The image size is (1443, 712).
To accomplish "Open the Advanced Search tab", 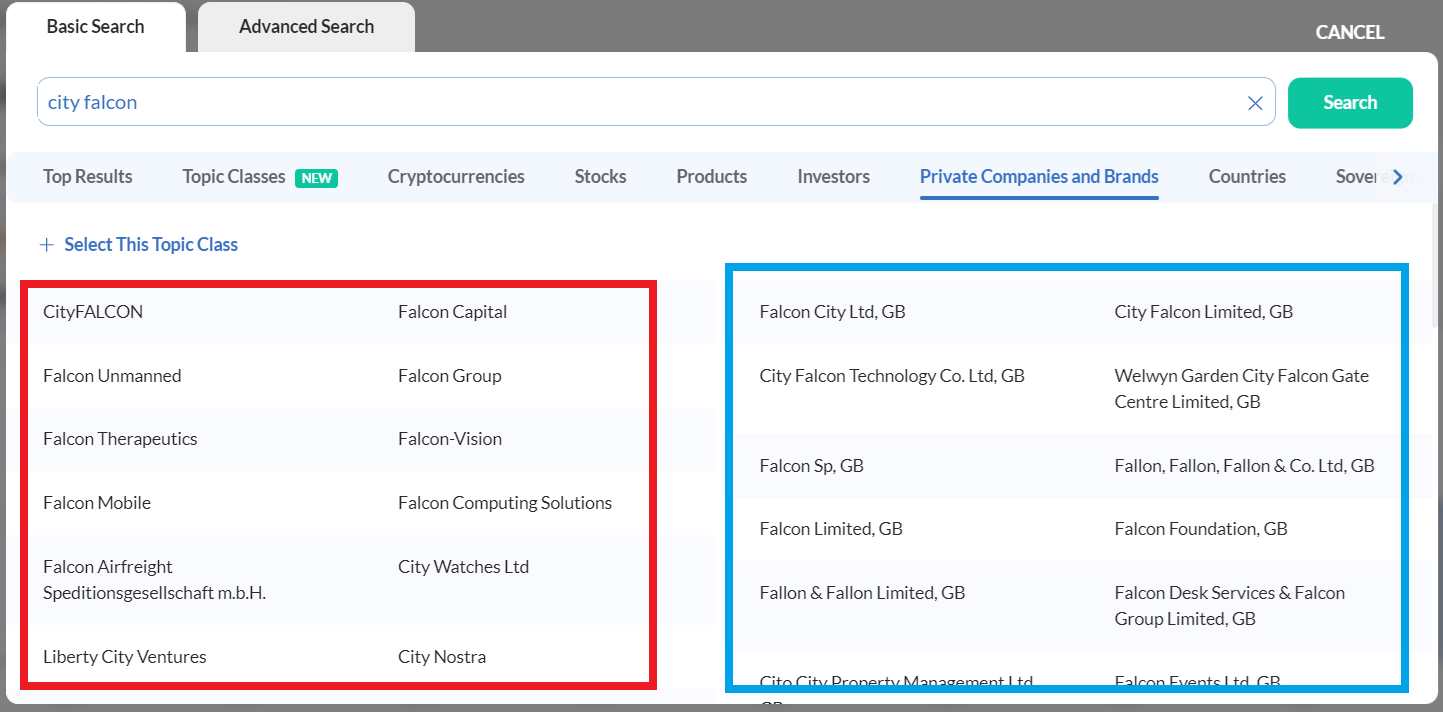I will [306, 27].
